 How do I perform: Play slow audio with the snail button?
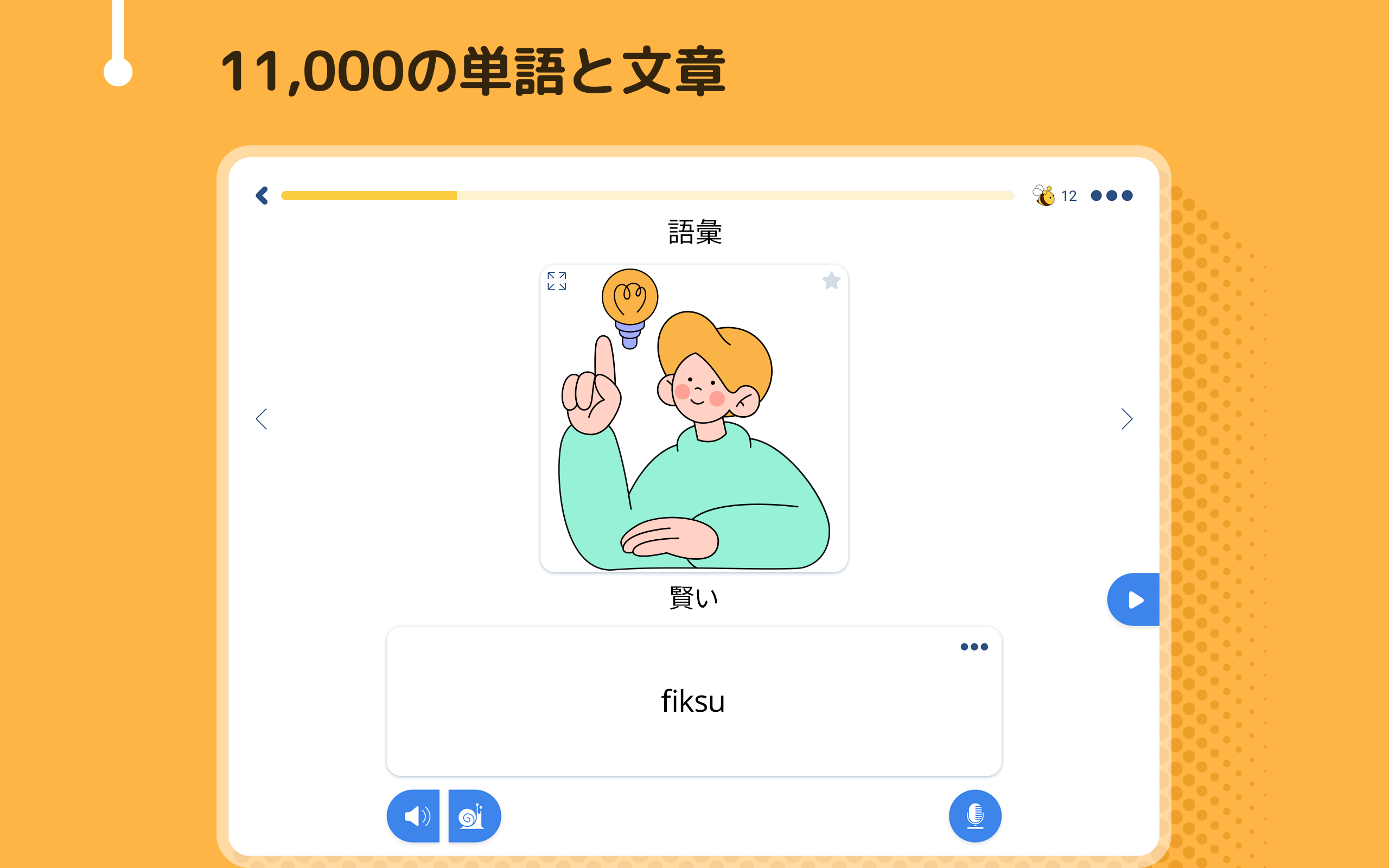tap(475, 816)
